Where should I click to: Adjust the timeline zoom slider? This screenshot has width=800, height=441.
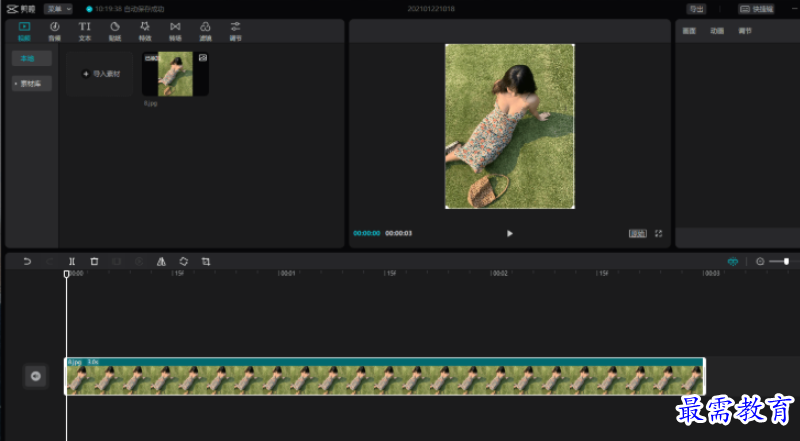(786, 261)
